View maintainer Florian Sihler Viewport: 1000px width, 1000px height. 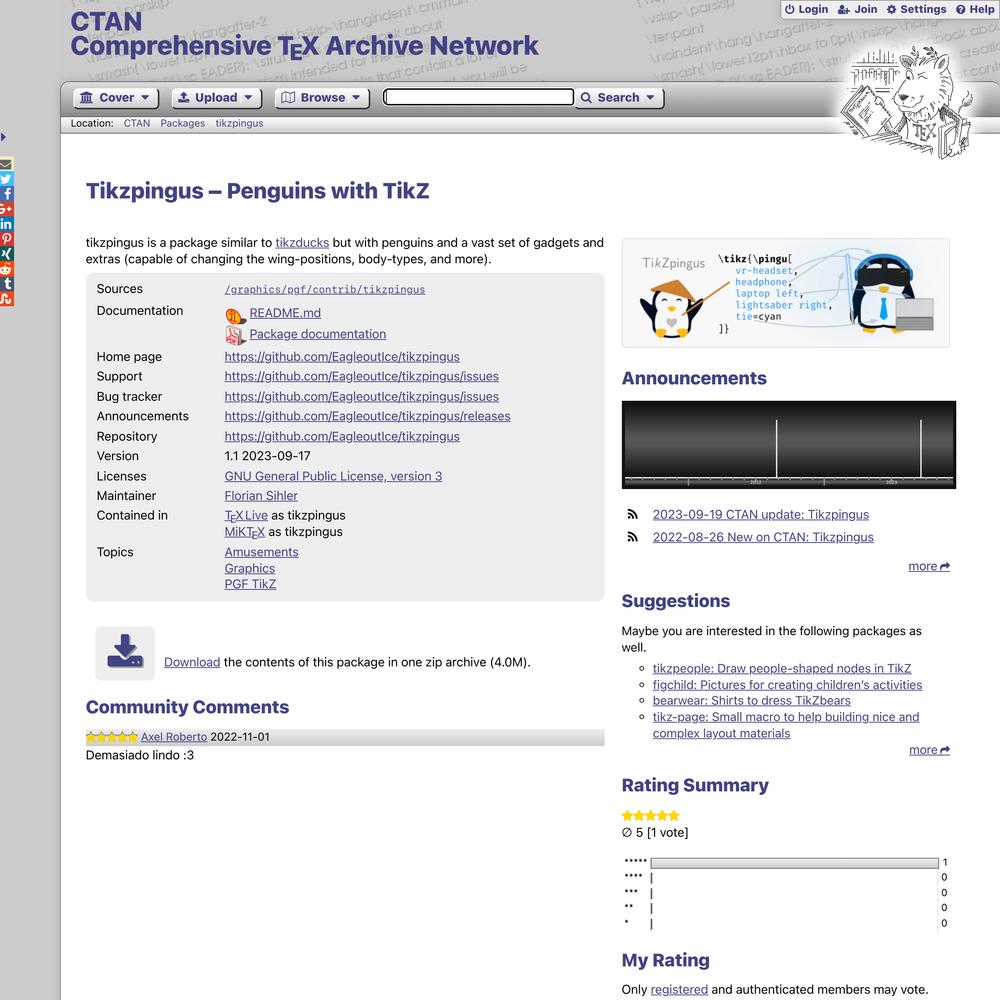pyautogui.click(x=261, y=496)
